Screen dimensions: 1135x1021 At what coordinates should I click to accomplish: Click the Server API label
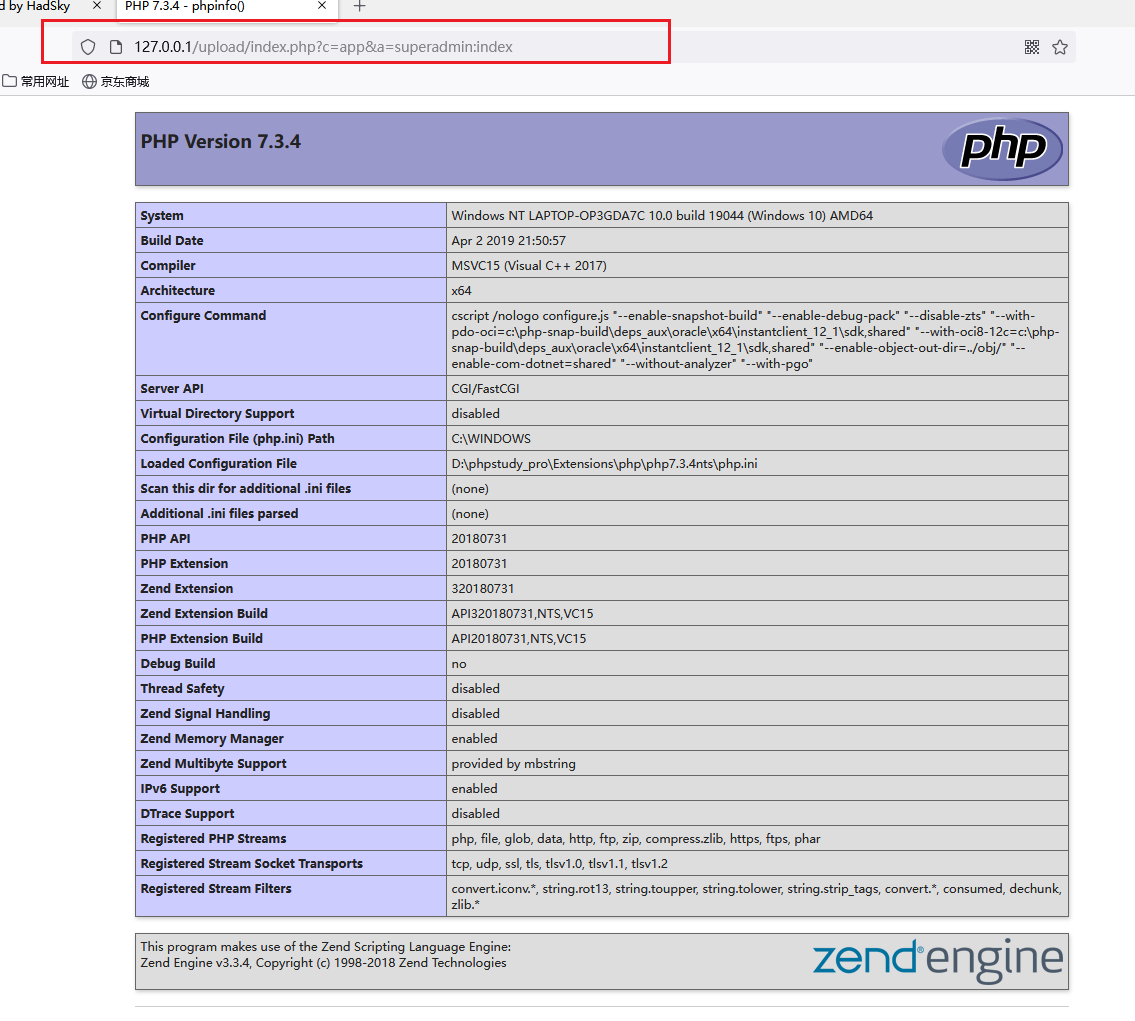click(x=172, y=389)
